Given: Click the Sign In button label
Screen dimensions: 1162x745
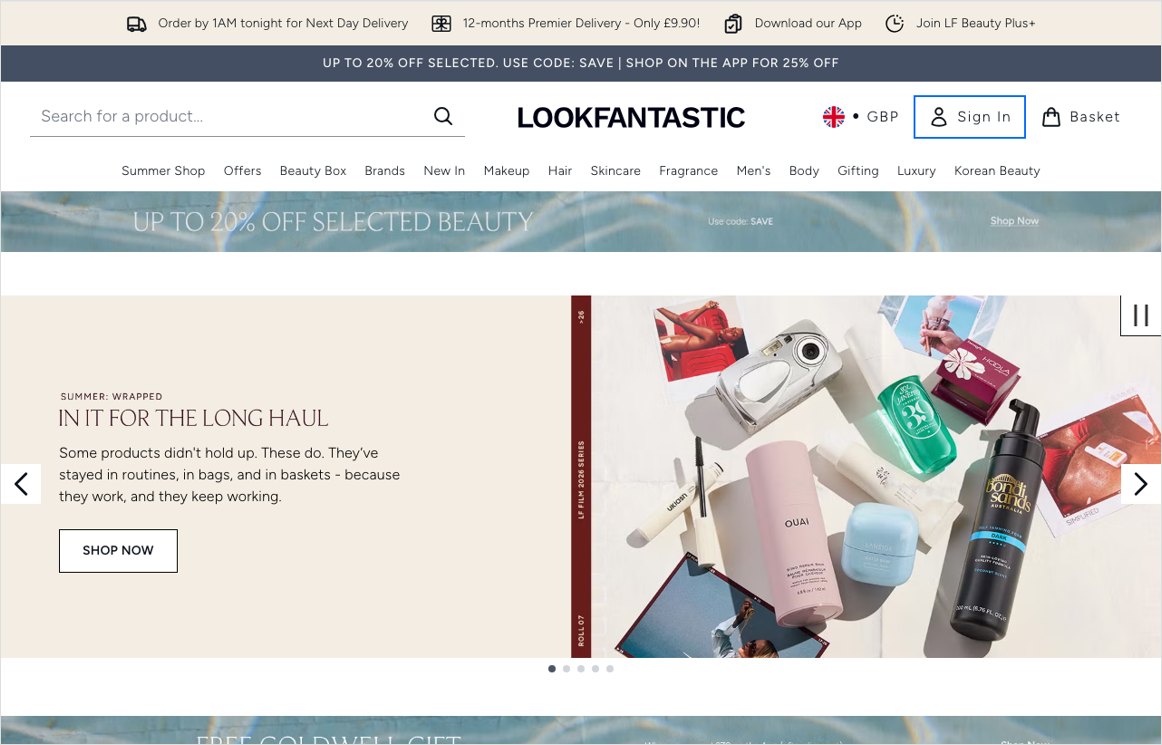Looking at the screenshot, I should (x=983, y=116).
